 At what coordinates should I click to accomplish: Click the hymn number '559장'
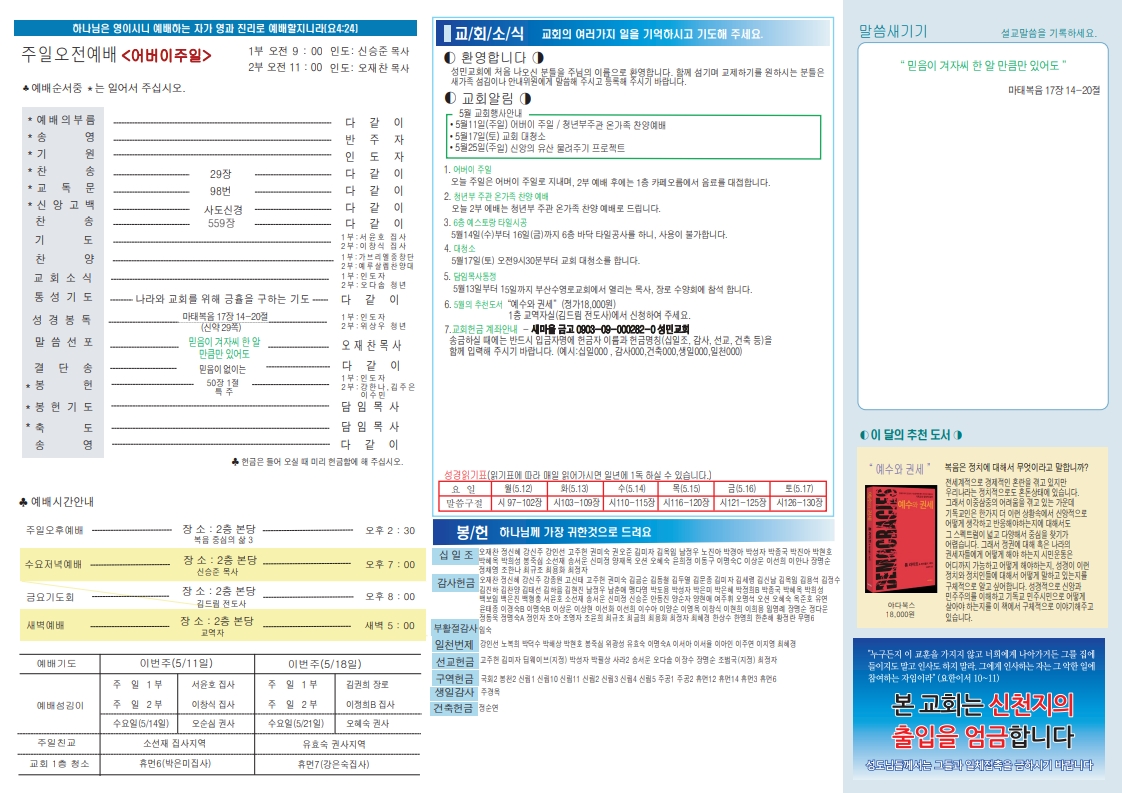pos(222,223)
